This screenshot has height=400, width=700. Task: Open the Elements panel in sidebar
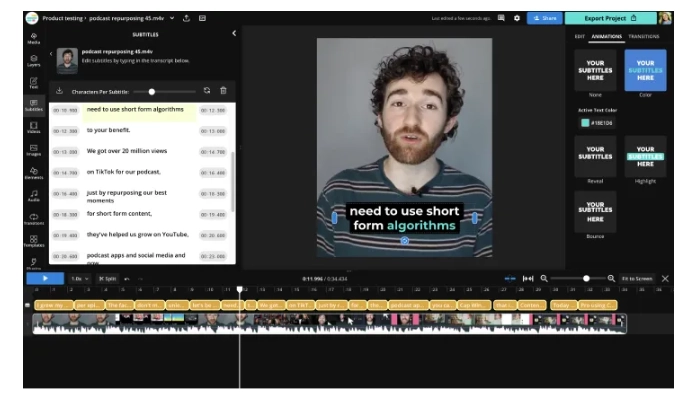point(34,172)
